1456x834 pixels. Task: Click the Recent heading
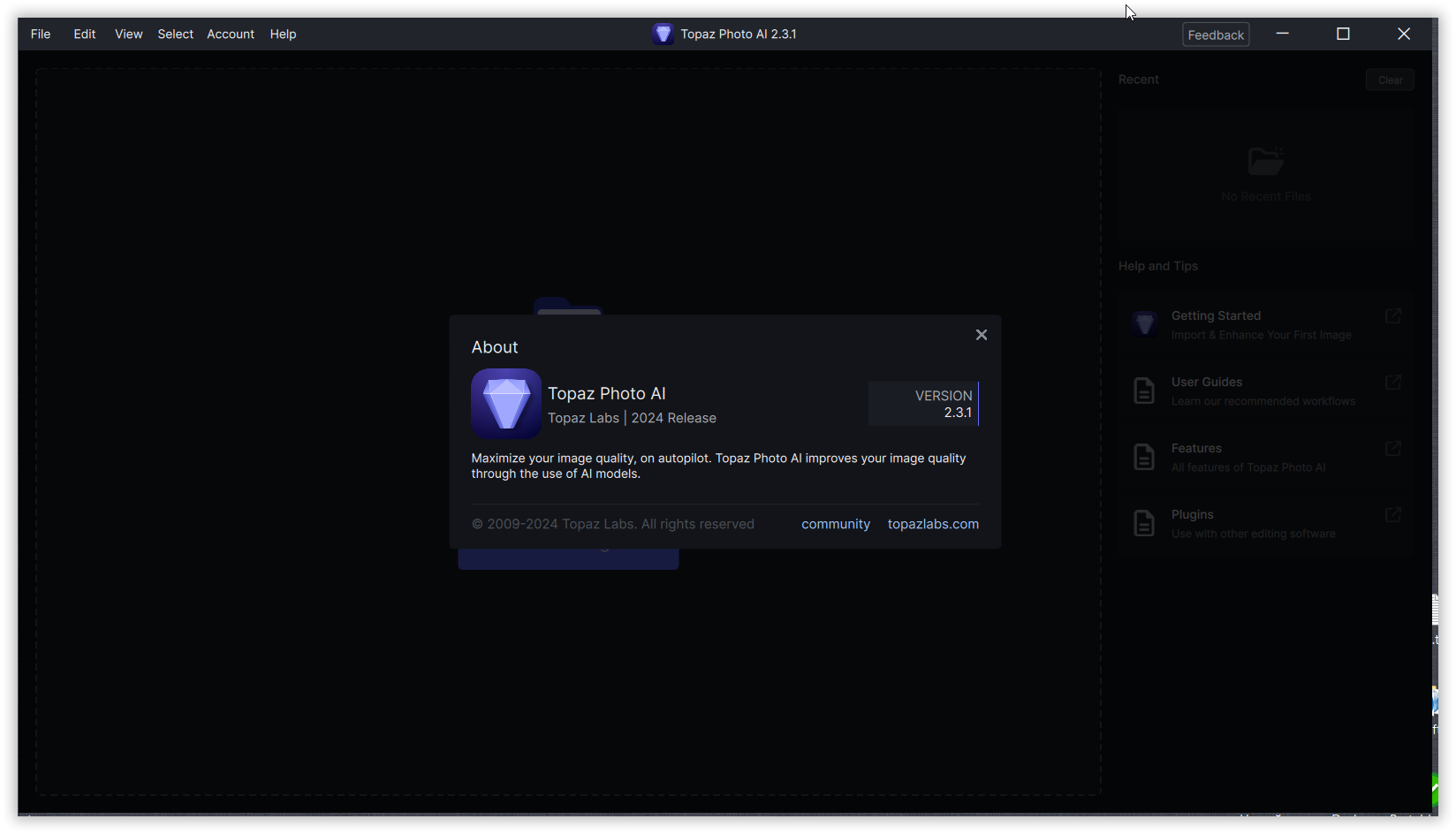[x=1139, y=80]
